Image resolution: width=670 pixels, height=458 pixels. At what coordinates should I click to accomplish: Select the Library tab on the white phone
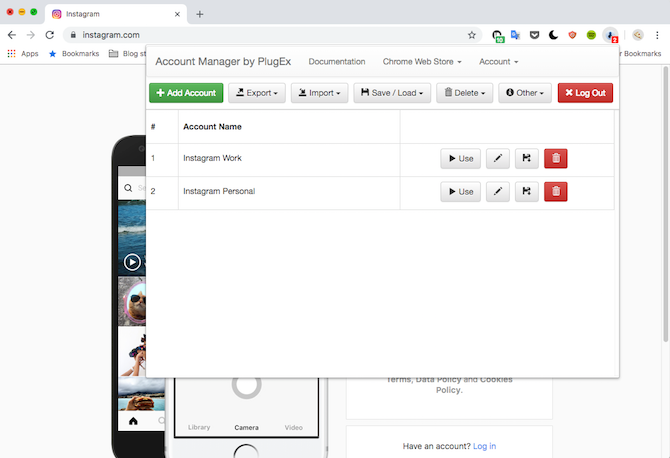click(x=199, y=427)
